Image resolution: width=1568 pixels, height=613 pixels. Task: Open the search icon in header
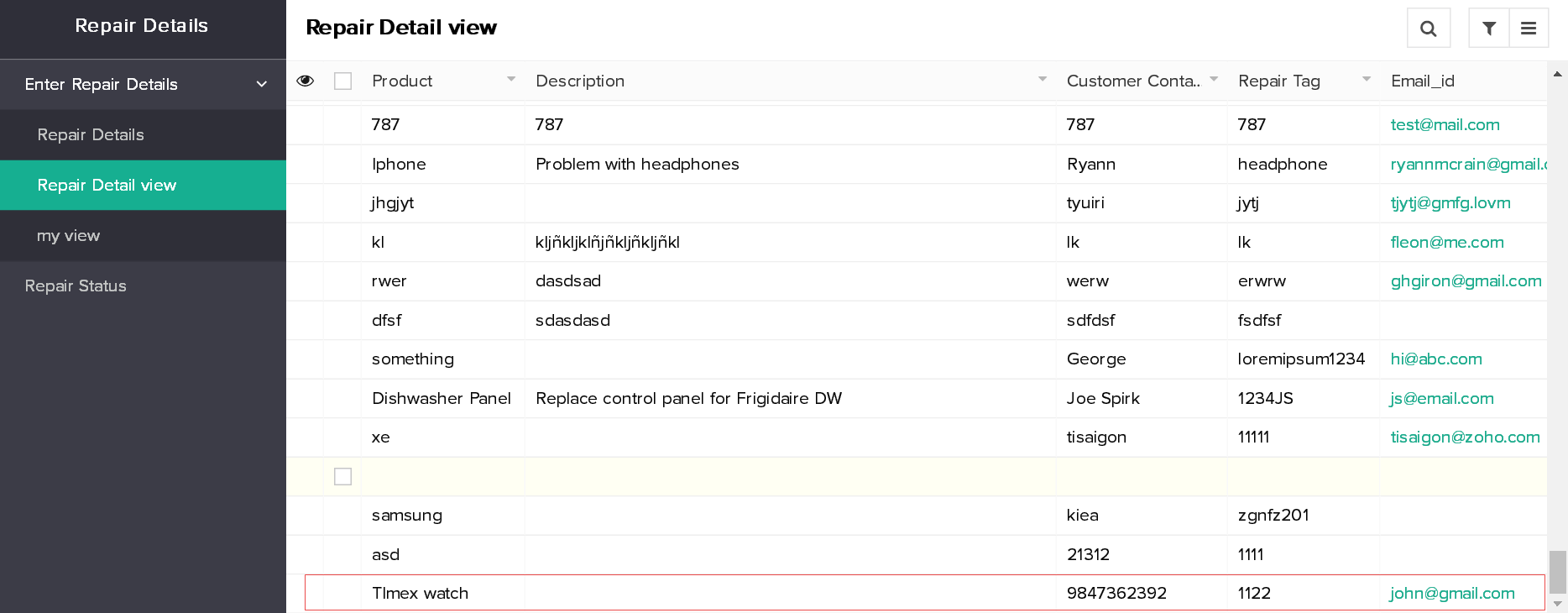(1428, 29)
